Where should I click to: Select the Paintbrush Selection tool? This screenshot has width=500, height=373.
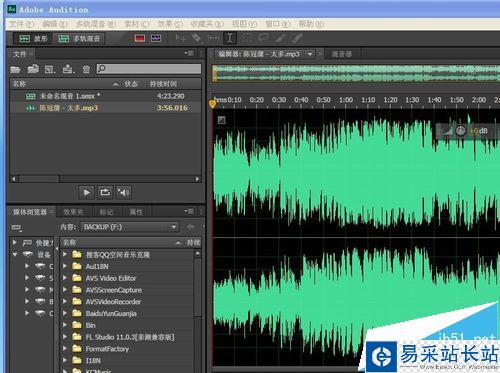pos(281,38)
